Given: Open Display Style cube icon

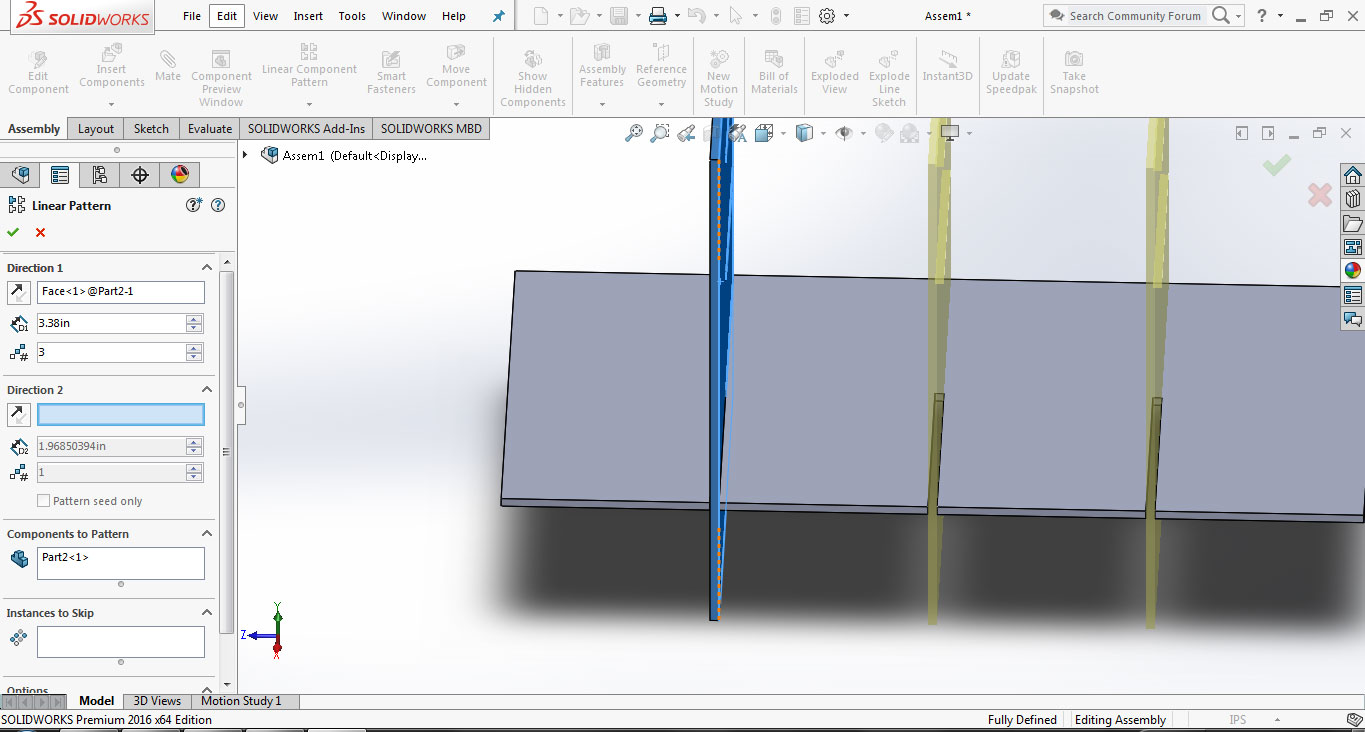Looking at the screenshot, I should (x=804, y=132).
